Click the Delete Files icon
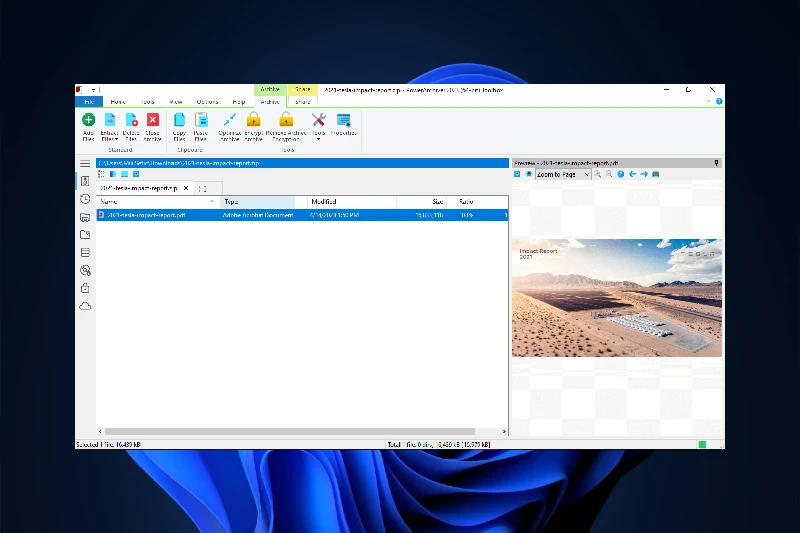 [131, 120]
